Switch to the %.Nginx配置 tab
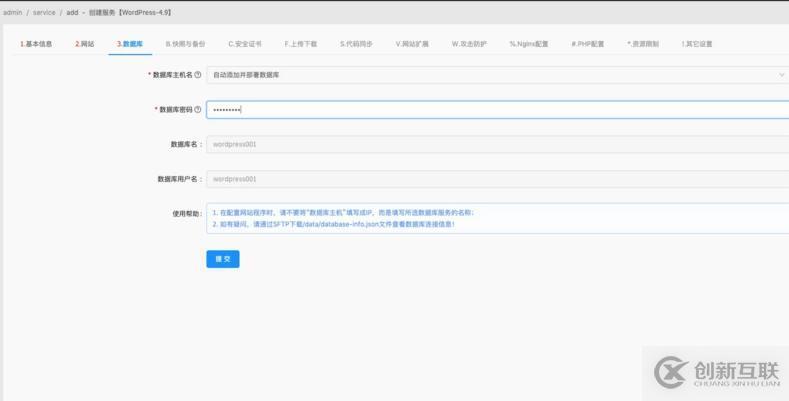Screen dimensions: 789x401 529,44
